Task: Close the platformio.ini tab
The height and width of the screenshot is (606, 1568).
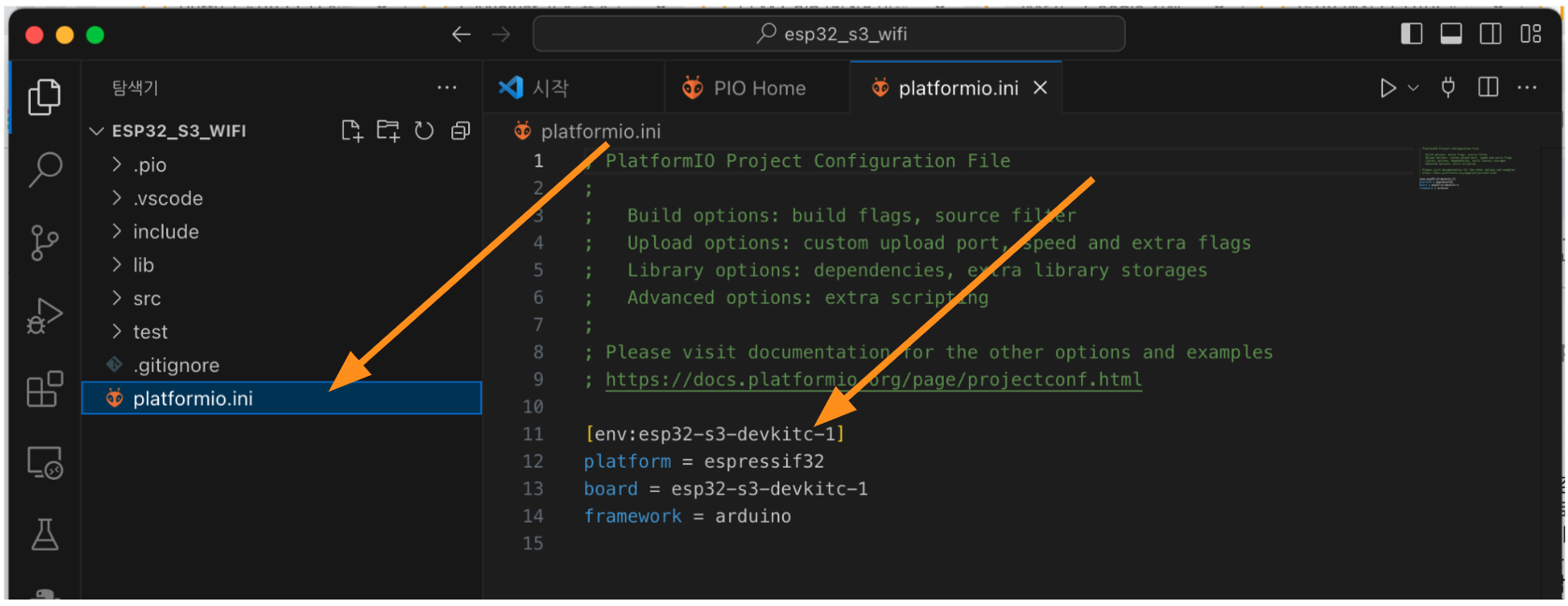Action: pos(1040,88)
